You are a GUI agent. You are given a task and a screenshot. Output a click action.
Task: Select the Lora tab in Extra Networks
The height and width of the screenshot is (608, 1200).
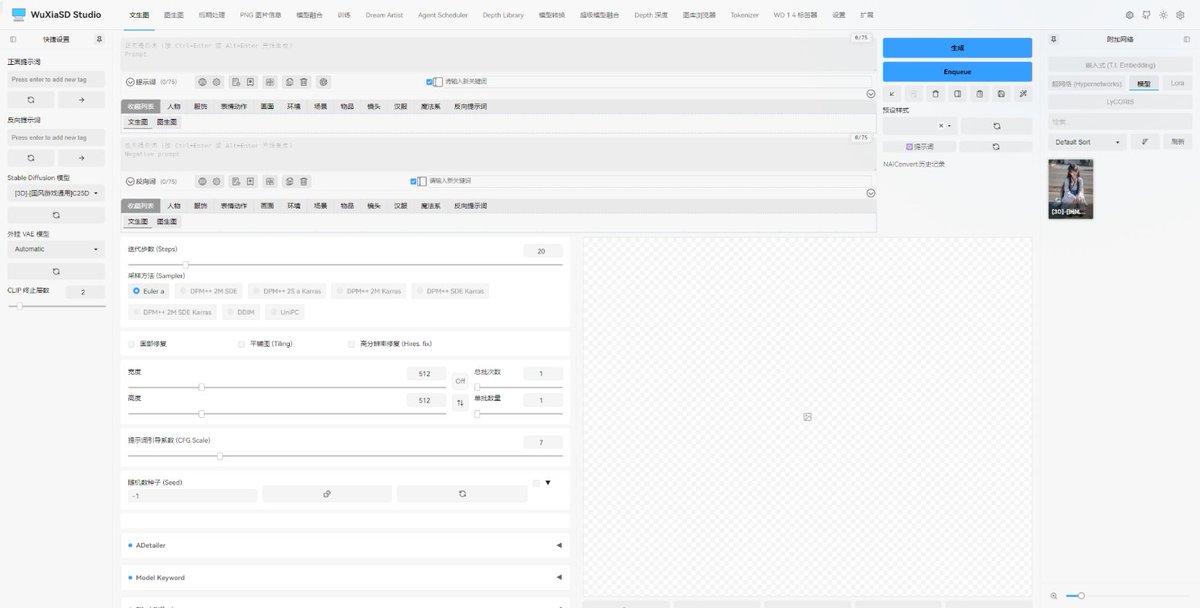(x=1178, y=84)
